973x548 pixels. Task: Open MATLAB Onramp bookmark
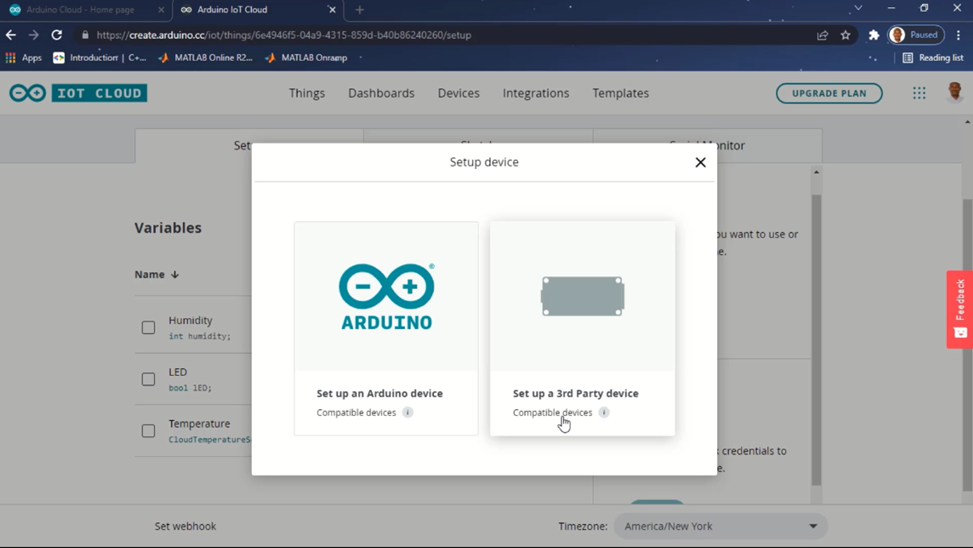[x=306, y=58]
